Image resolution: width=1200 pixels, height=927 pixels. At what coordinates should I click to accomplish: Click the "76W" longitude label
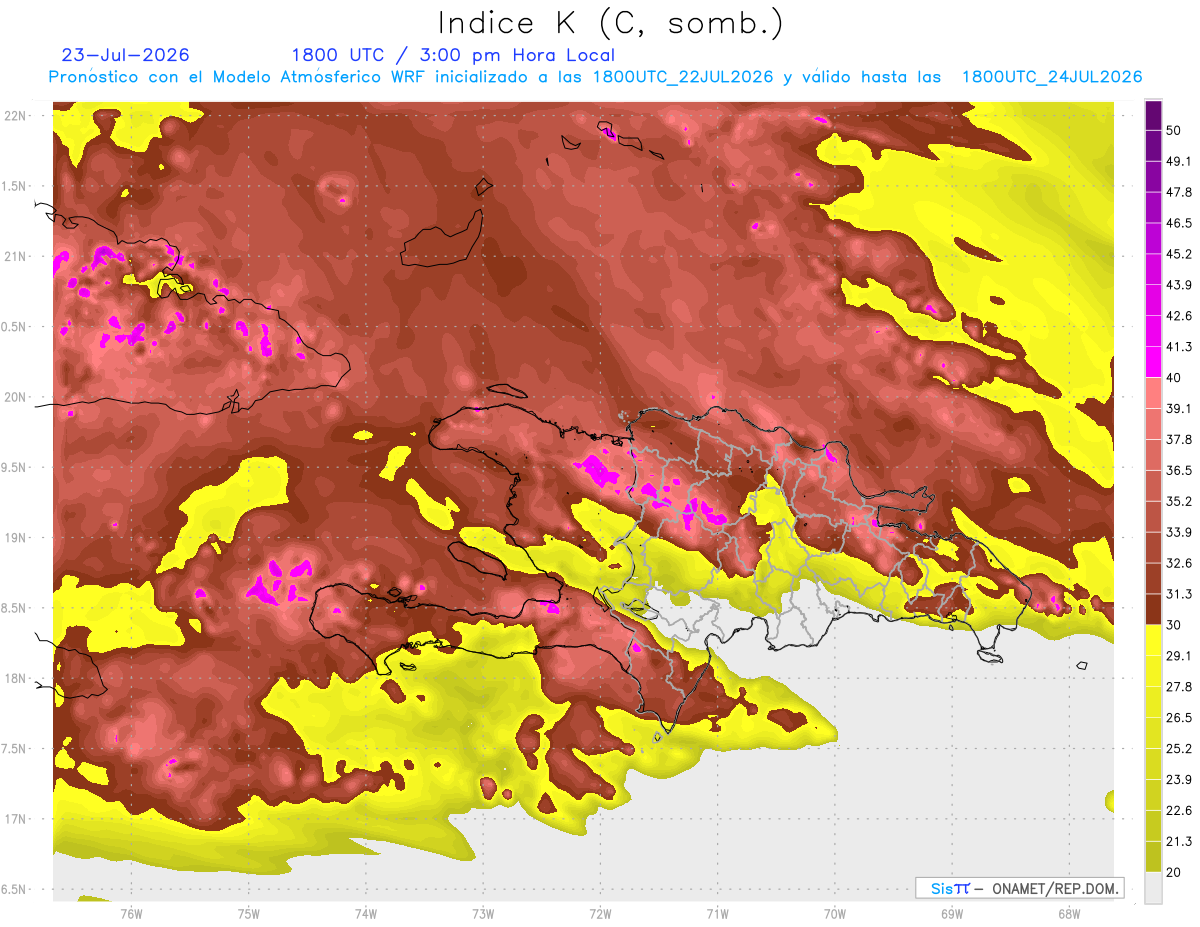point(131,913)
